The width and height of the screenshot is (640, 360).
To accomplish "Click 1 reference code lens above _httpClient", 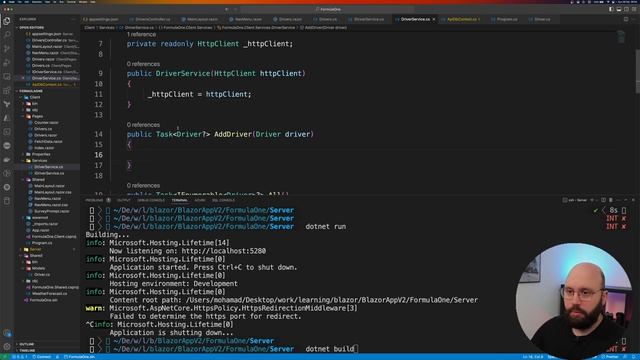I will click(x=141, y=35).
